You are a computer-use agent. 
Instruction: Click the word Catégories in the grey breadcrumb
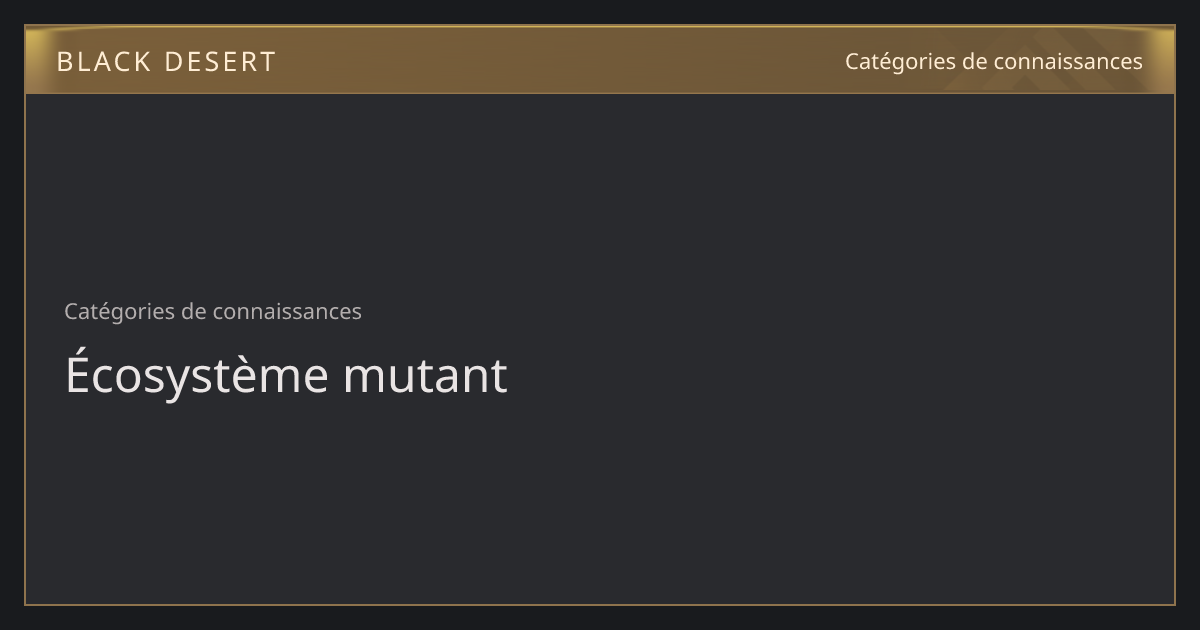tap(119, 312)
